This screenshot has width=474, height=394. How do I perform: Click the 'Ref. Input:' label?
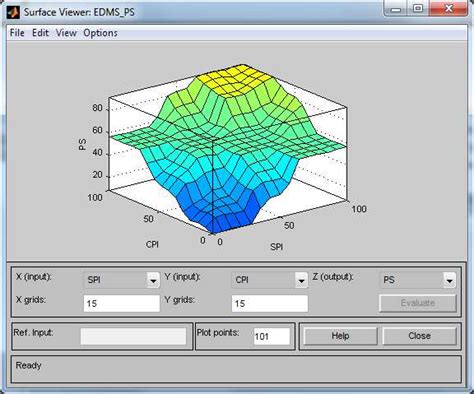33,333
